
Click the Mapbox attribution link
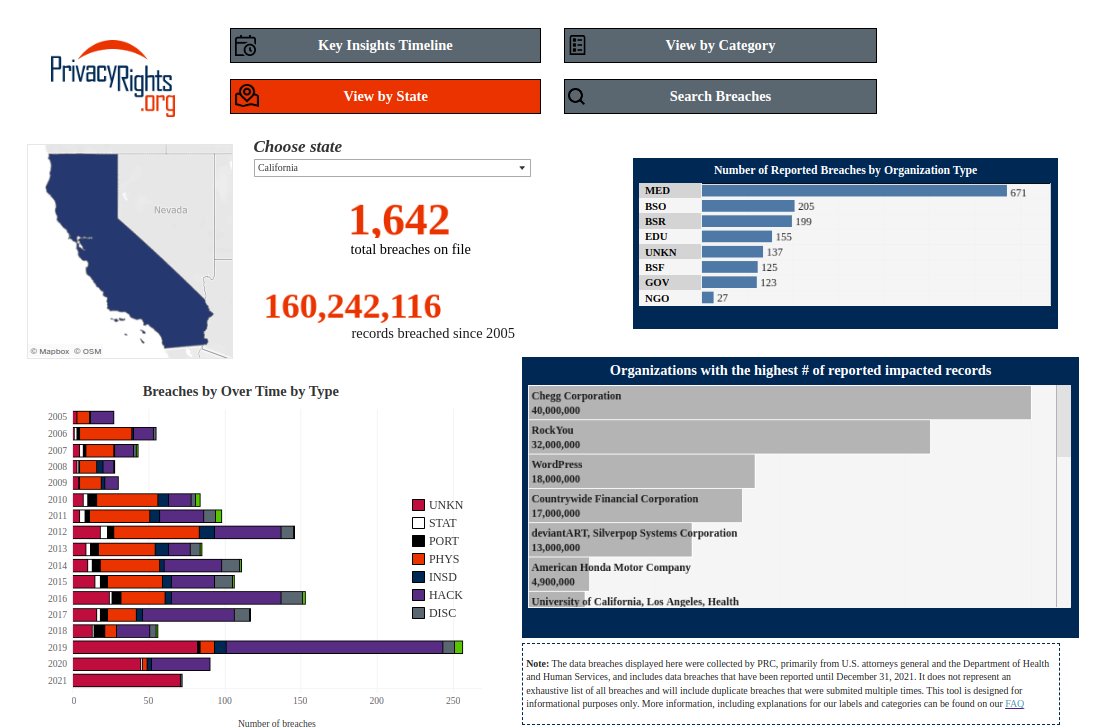50,351
